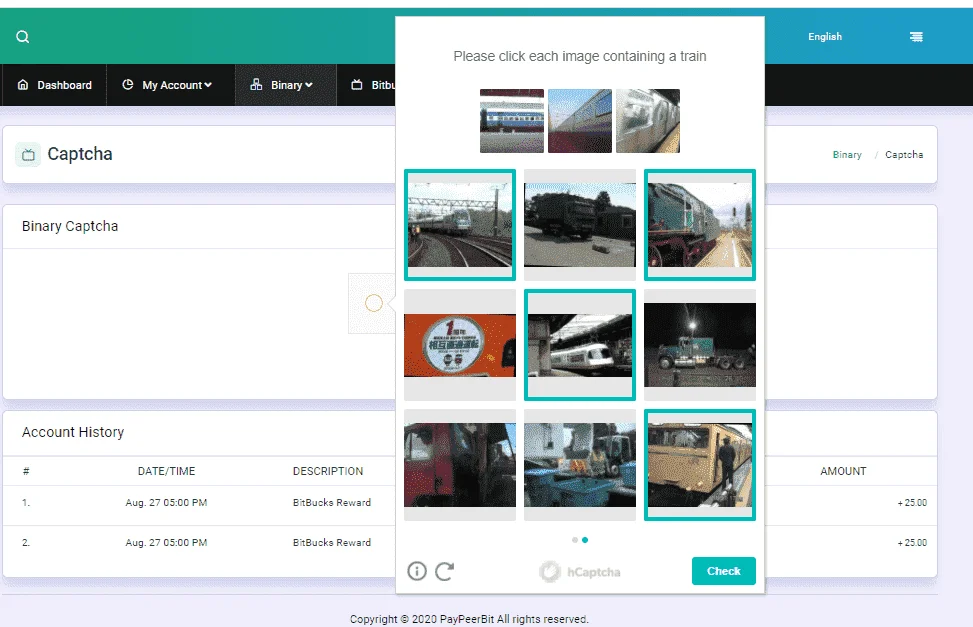
Task: Click the DESCRIPTION column header
Action: pyautogui.click(x=328, y=471)
